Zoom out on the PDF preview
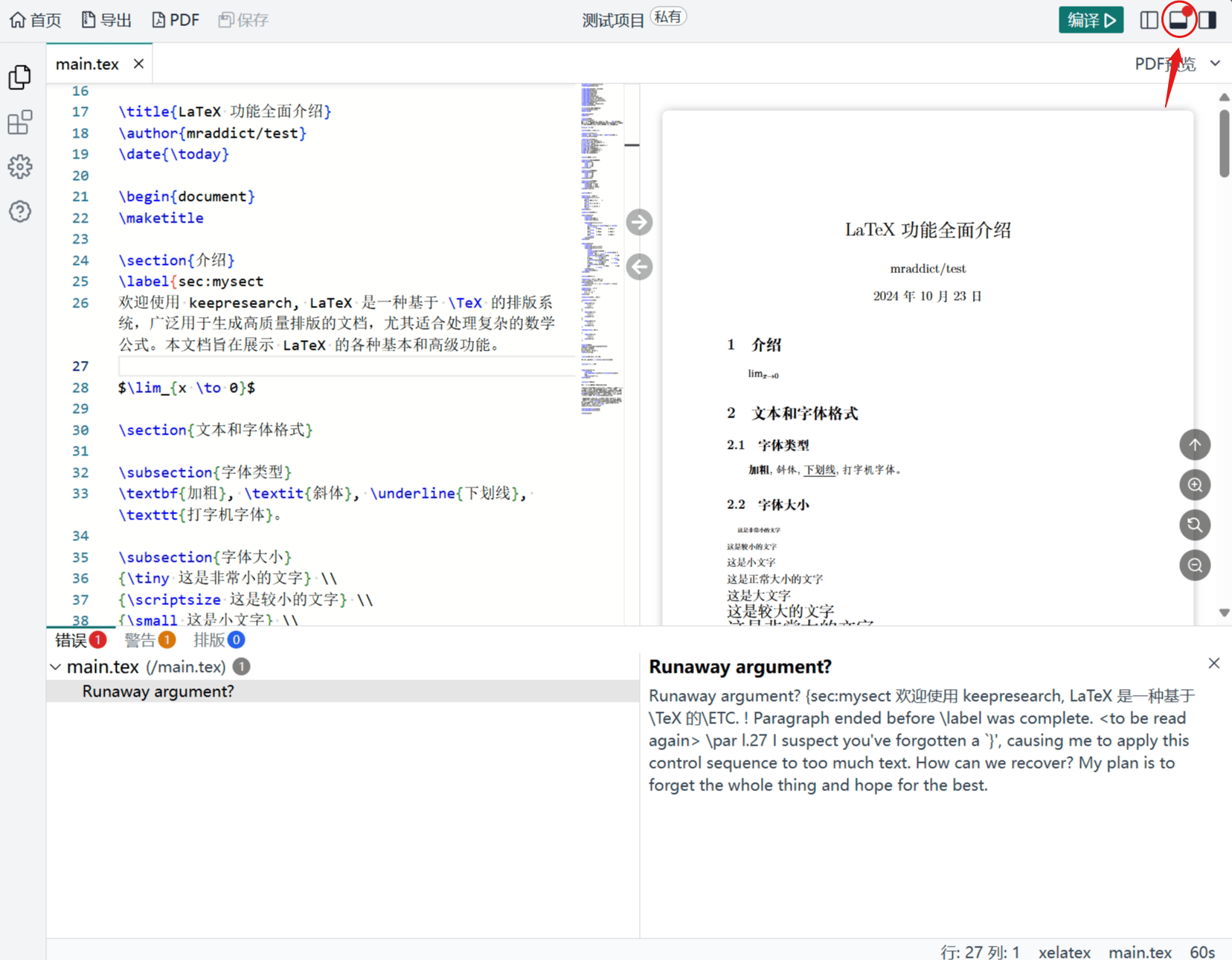The image size is (1232, 960). pyautogui.click(x=1195, y=565)
